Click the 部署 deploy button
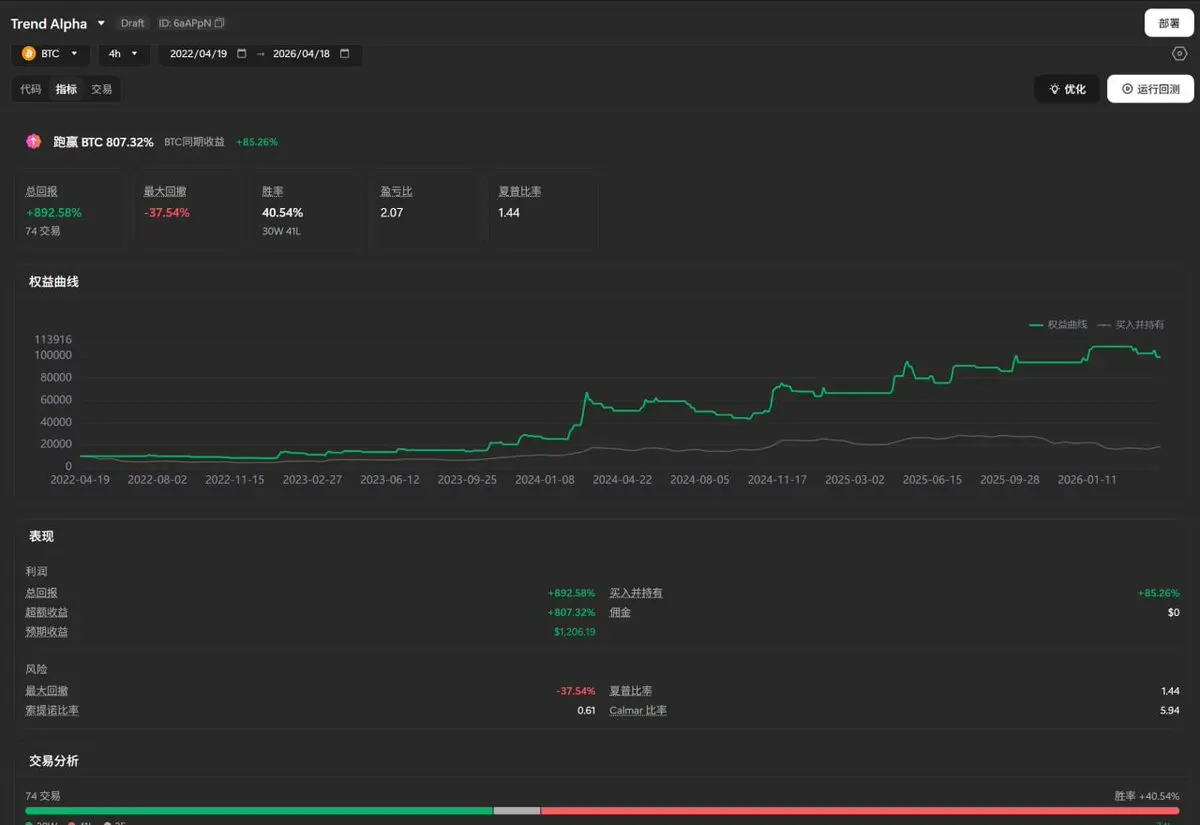The width and height of the screenshot is (1200, 825). (x=1168, y=23)
